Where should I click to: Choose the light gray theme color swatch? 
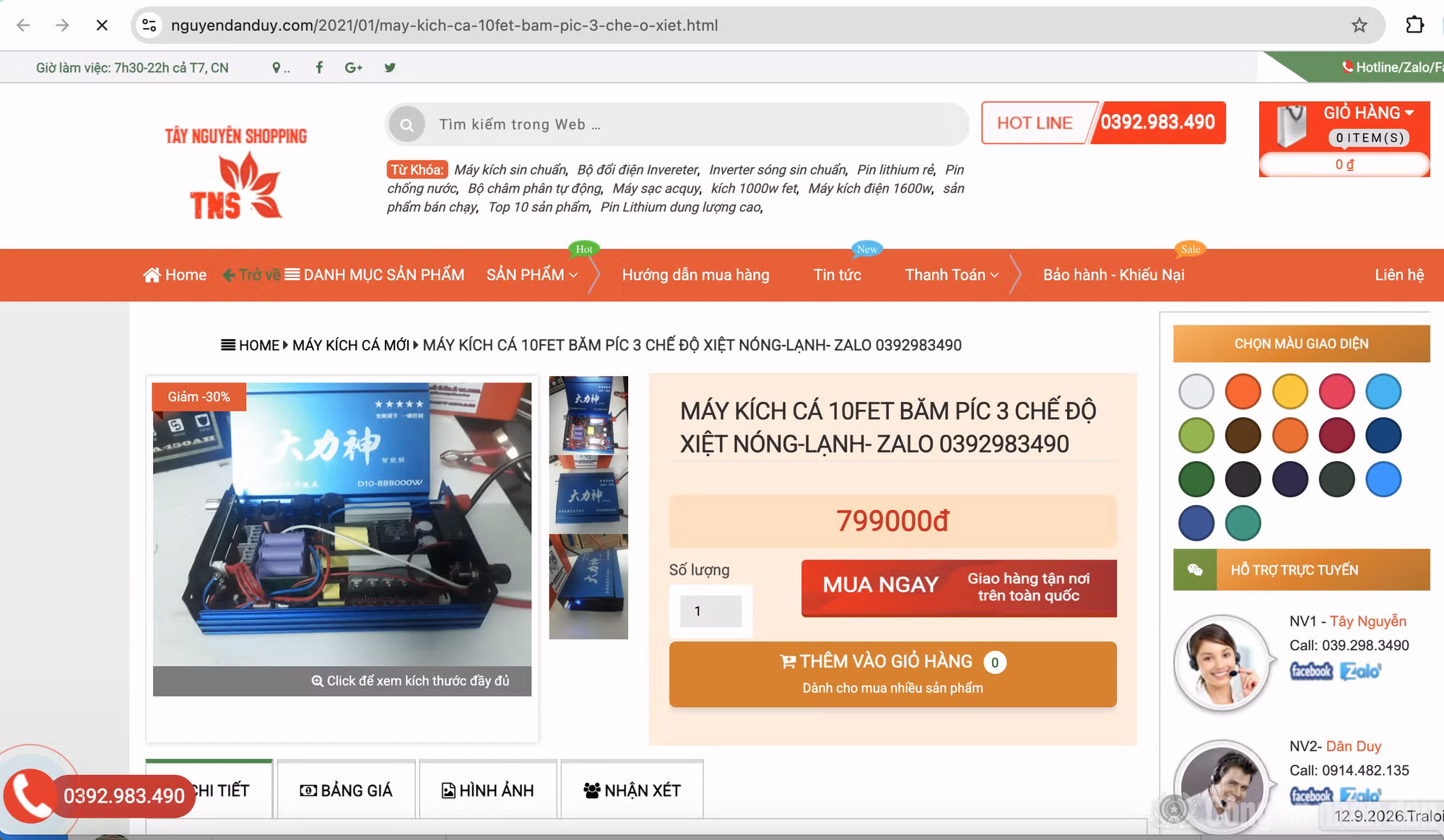click(x=1196, y=392)
